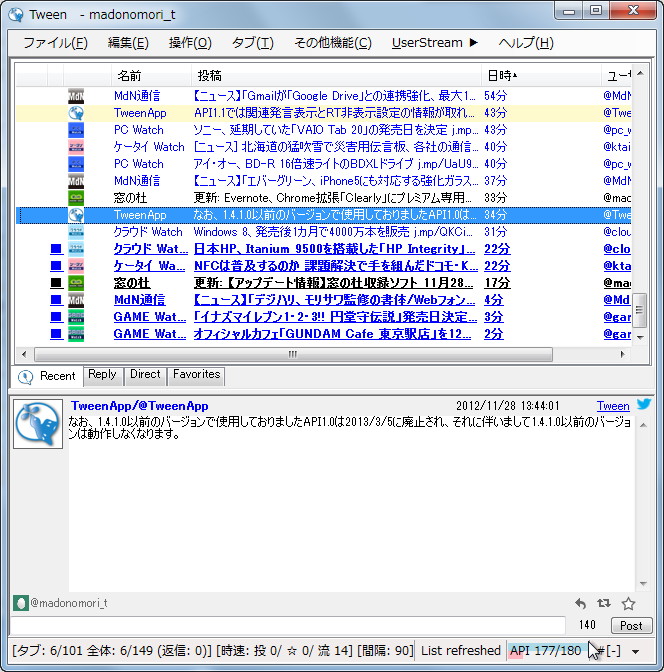The width and height of the screenshot is (664, 672).
Task: Switch to the Reply tab
Action: tap(102, 375)
